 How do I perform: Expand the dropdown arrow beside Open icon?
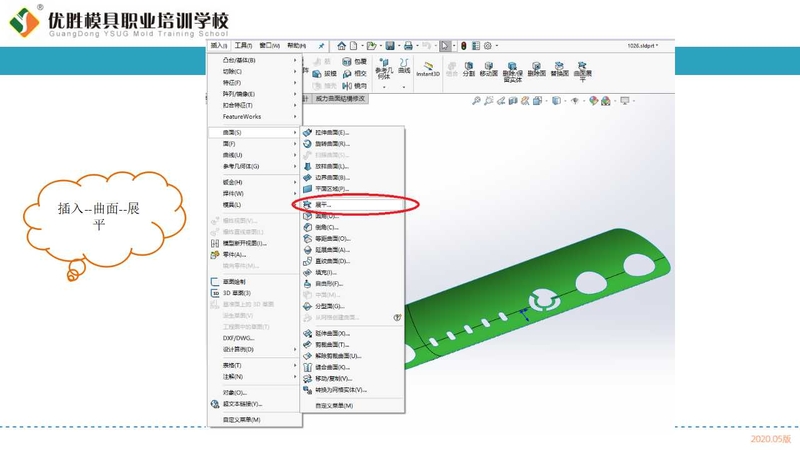[381, 46]
